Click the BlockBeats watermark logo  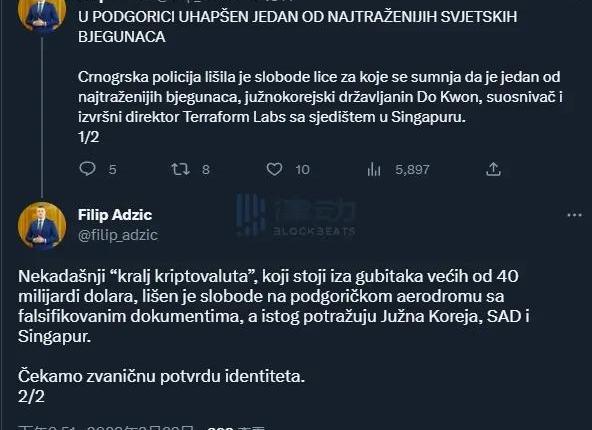pos(296,215)
